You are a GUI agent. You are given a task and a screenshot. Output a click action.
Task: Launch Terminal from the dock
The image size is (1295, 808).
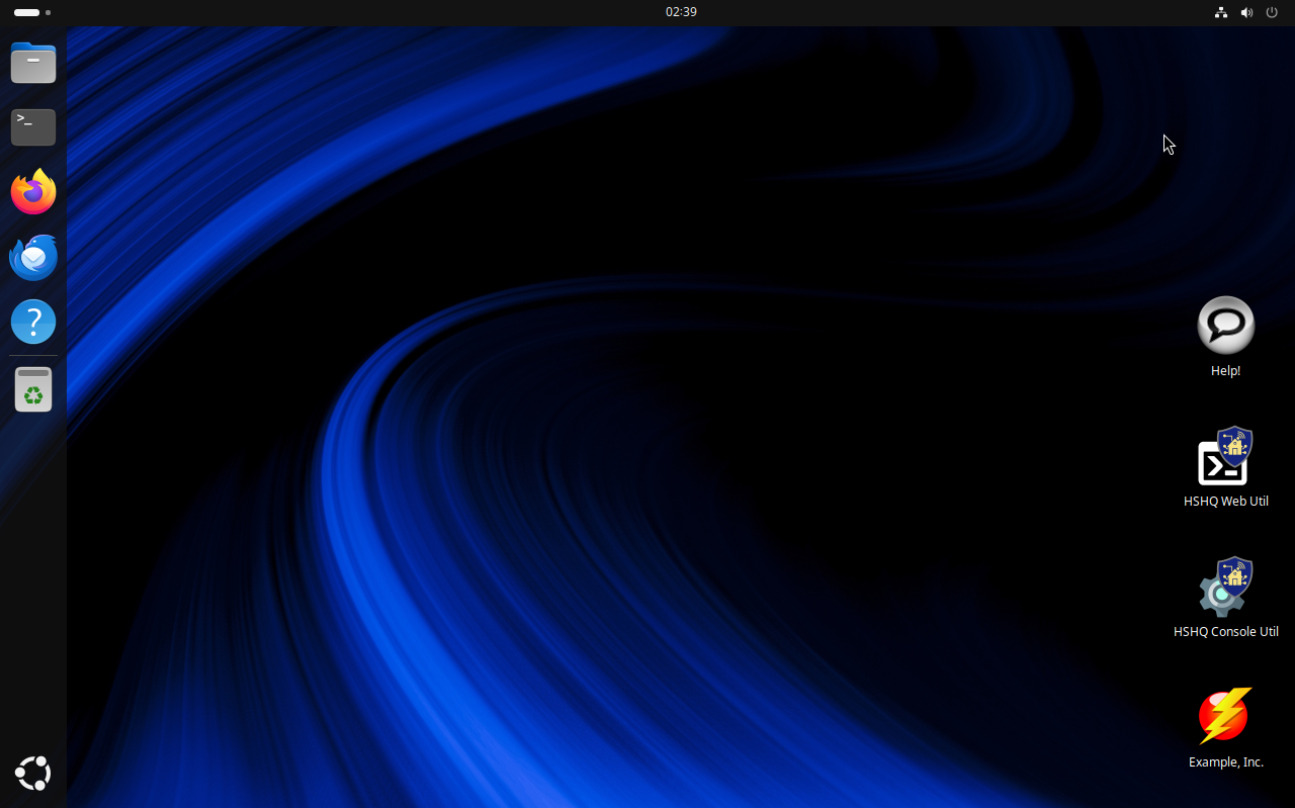point(33,127)
